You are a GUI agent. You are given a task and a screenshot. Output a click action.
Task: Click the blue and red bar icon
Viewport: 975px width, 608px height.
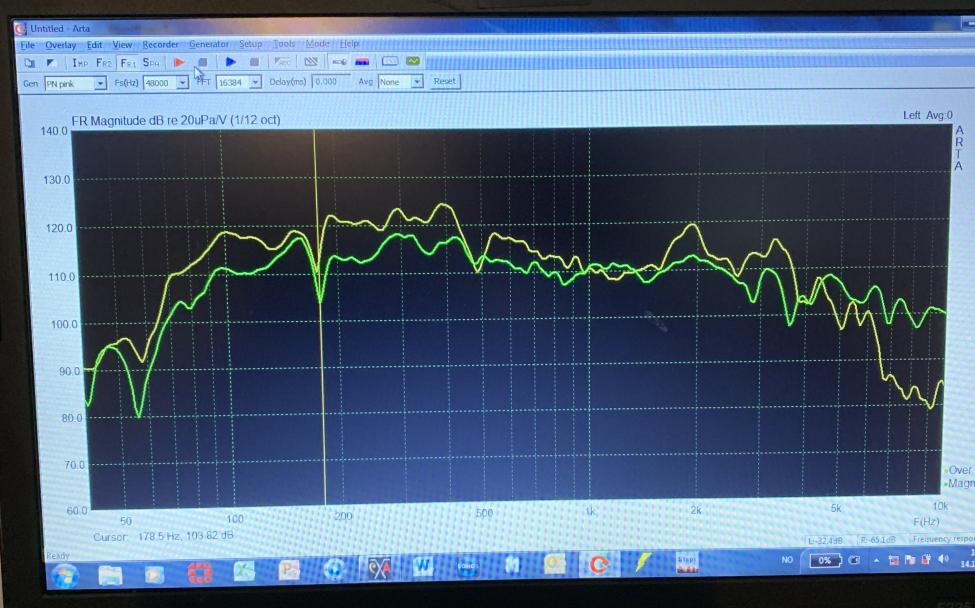(362, 62)
